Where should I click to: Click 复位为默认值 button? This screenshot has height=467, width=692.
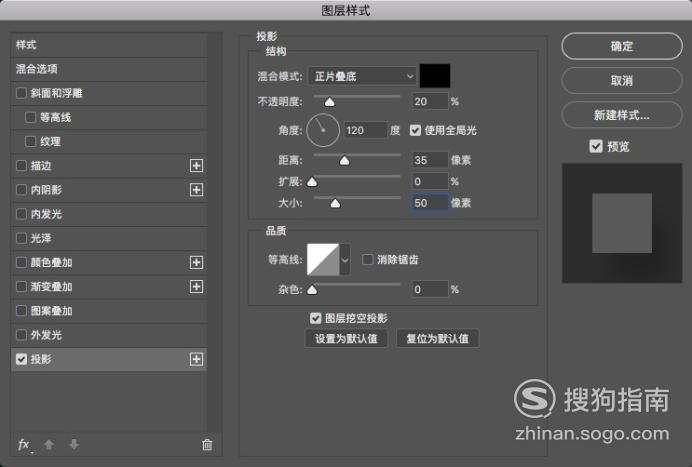click(x=437, y=339)
